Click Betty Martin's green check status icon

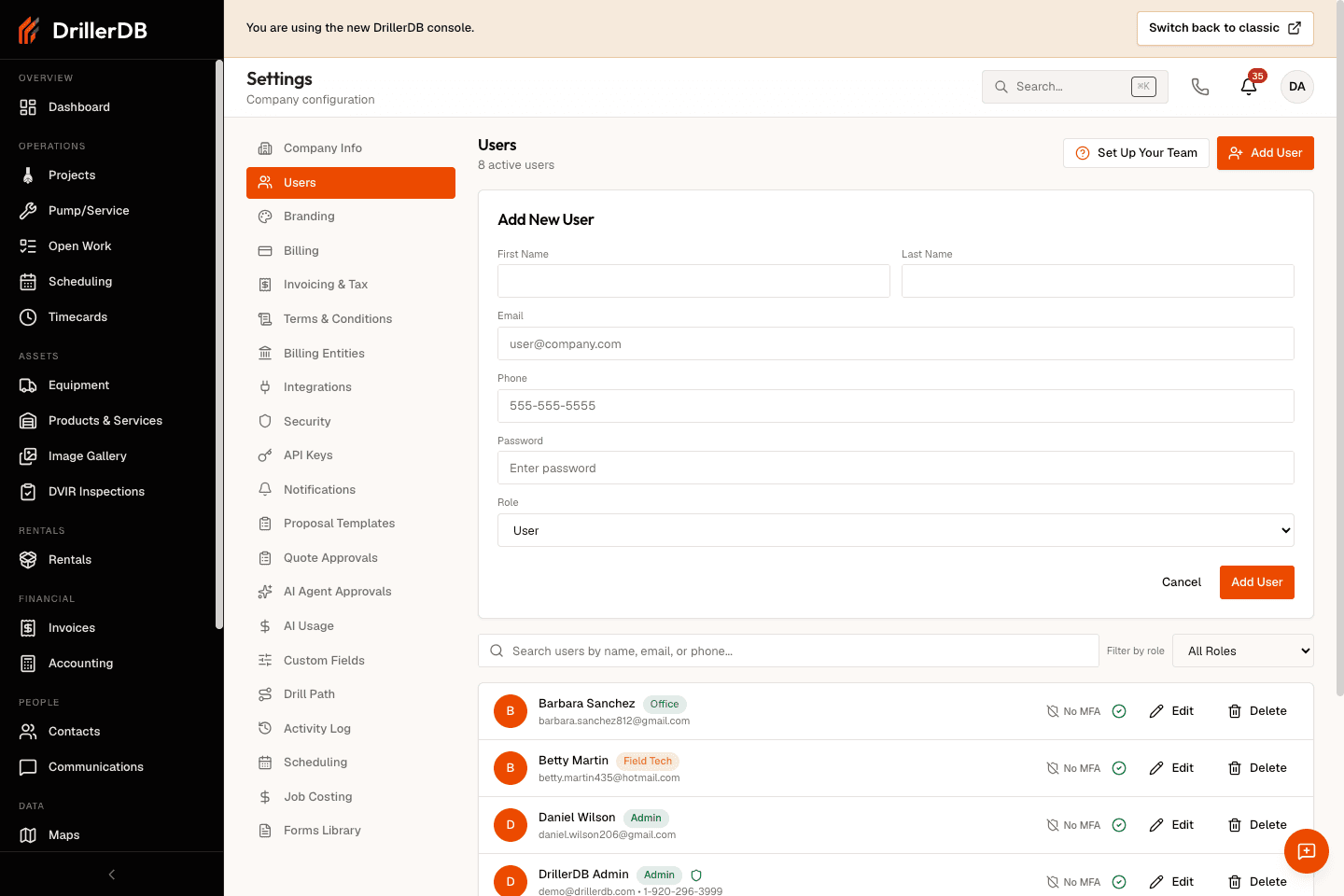tap(1119, 768)
